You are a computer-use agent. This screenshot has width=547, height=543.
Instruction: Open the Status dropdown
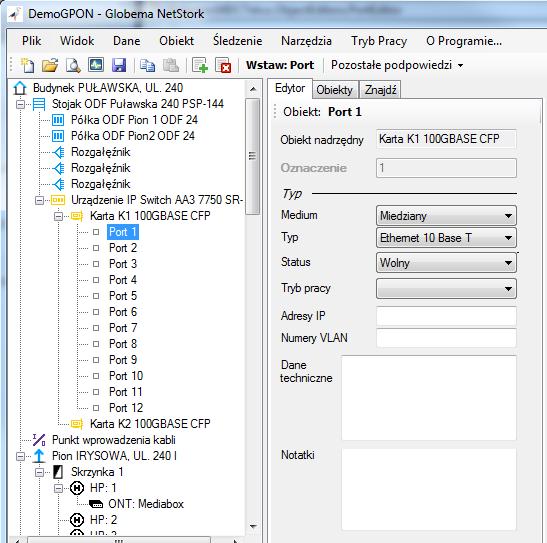coord(446,263)
